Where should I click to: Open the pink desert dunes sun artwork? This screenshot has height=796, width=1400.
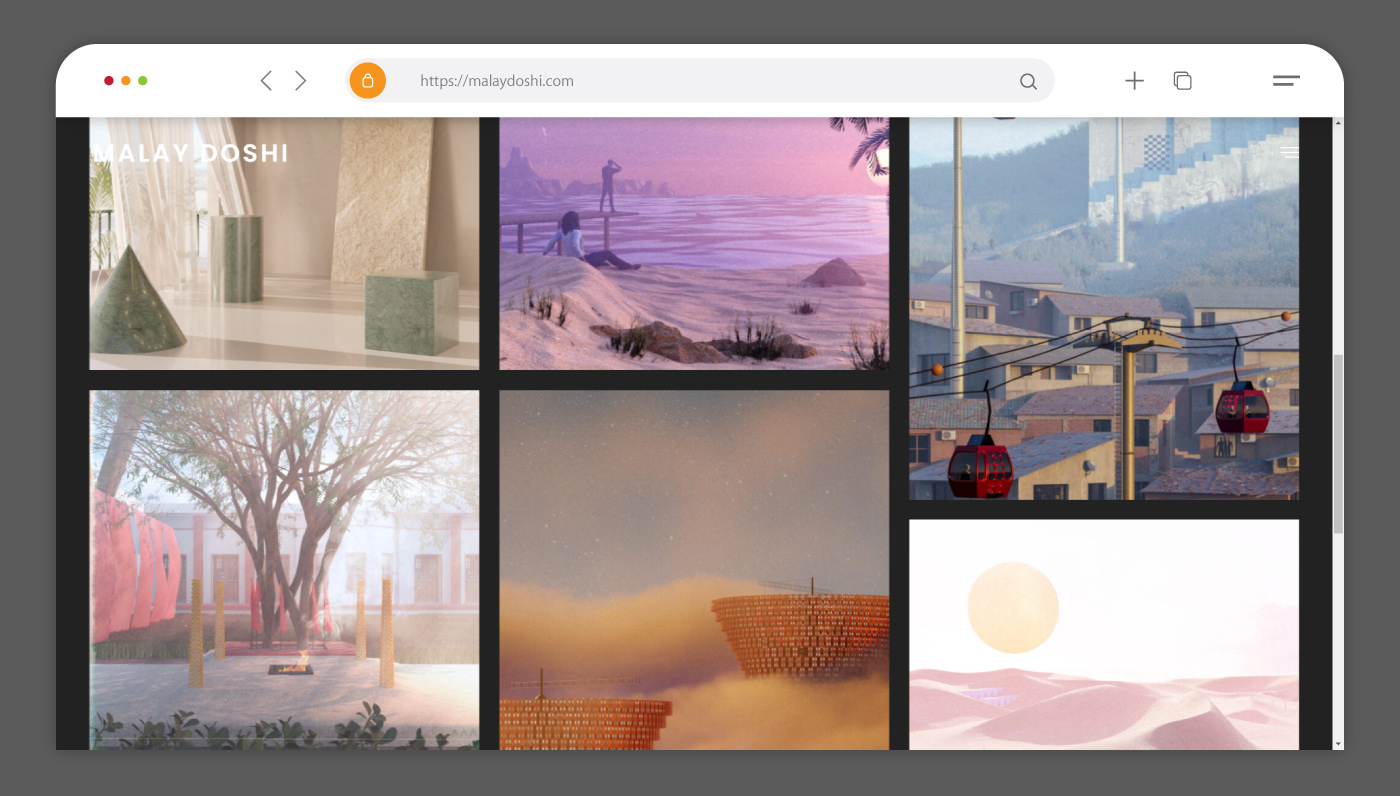(x=1104, y=635)
